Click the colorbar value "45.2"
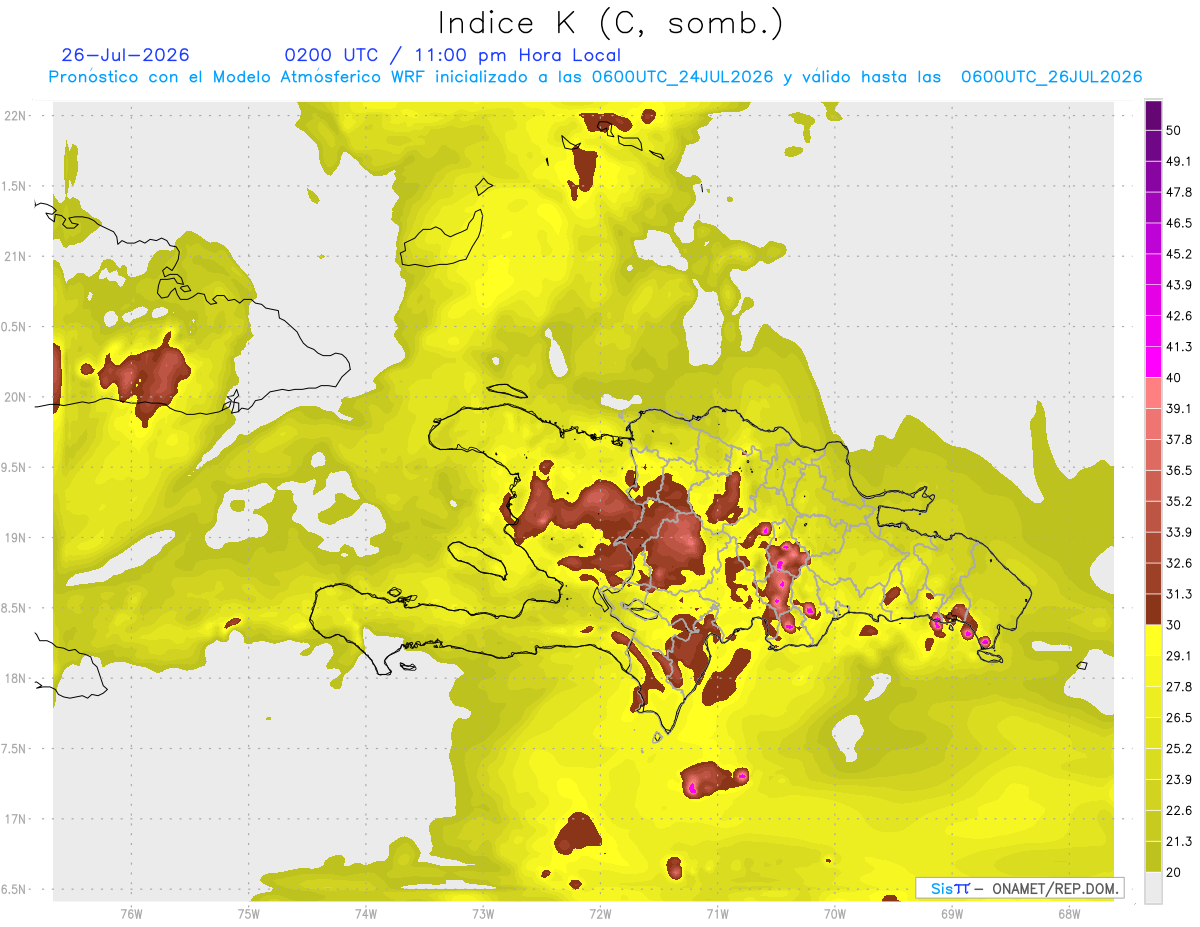This screenshot has width=1200, height=927. 1179,254
